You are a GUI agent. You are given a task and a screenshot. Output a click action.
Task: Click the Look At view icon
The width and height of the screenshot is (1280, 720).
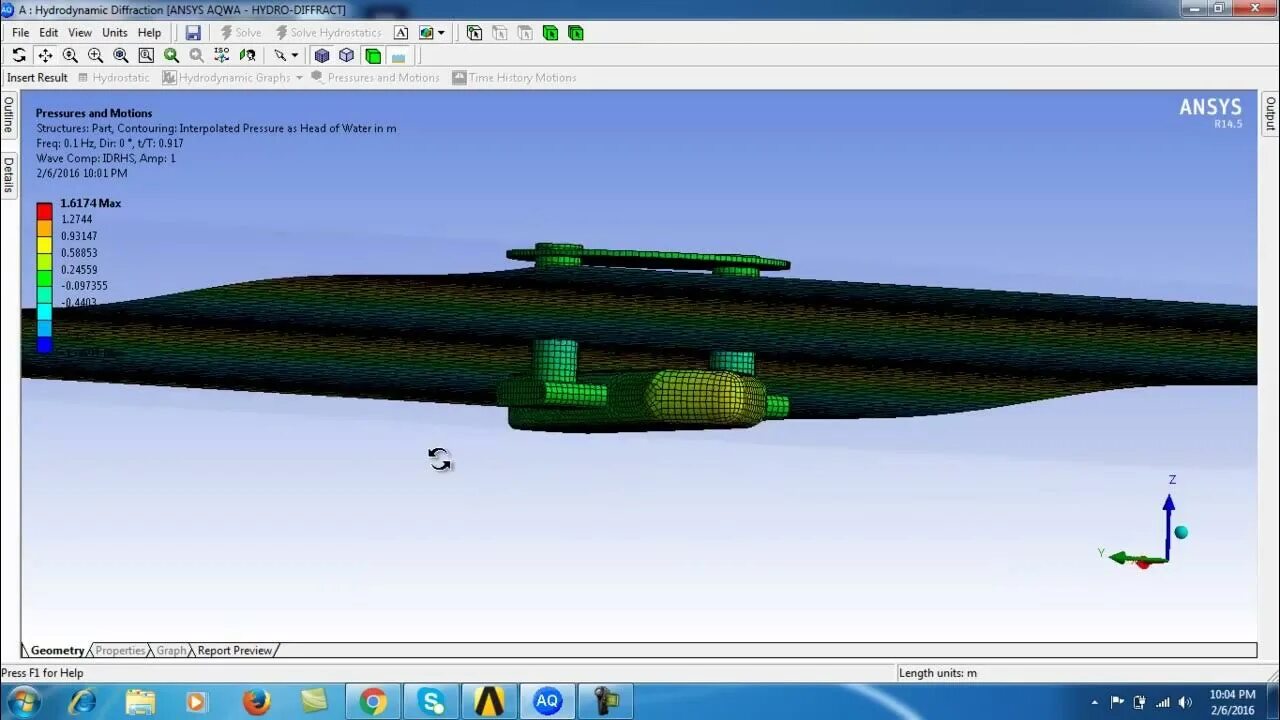coord(247,55)
